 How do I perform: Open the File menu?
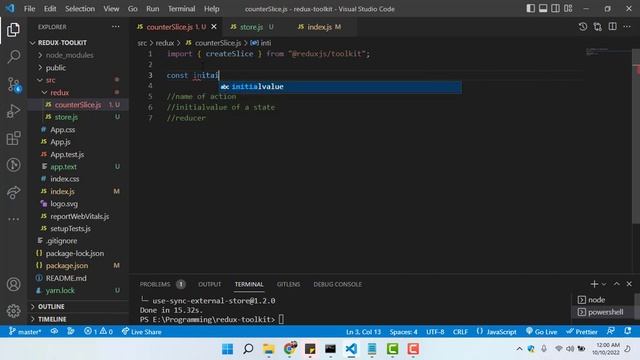pos(29,9)
